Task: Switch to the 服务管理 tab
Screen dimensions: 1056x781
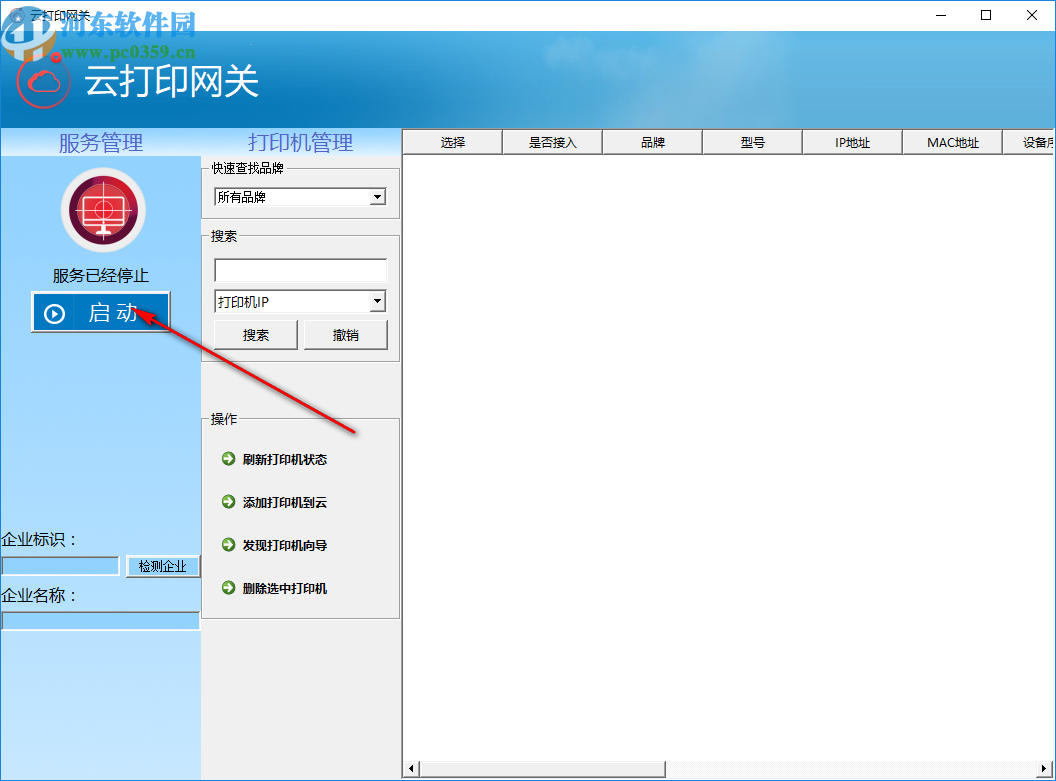Action: point(100,142)
